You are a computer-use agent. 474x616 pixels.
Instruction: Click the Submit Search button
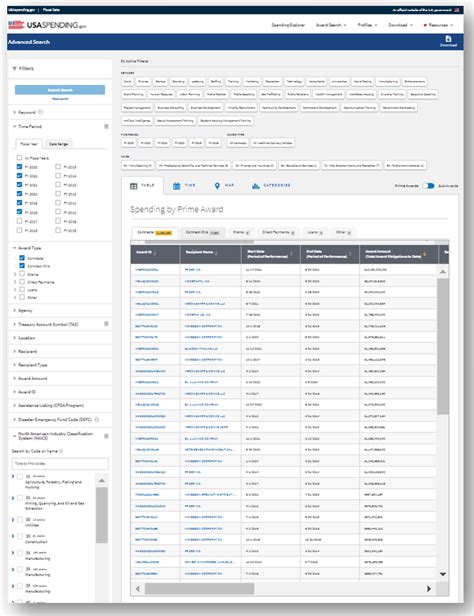[60, 90]
